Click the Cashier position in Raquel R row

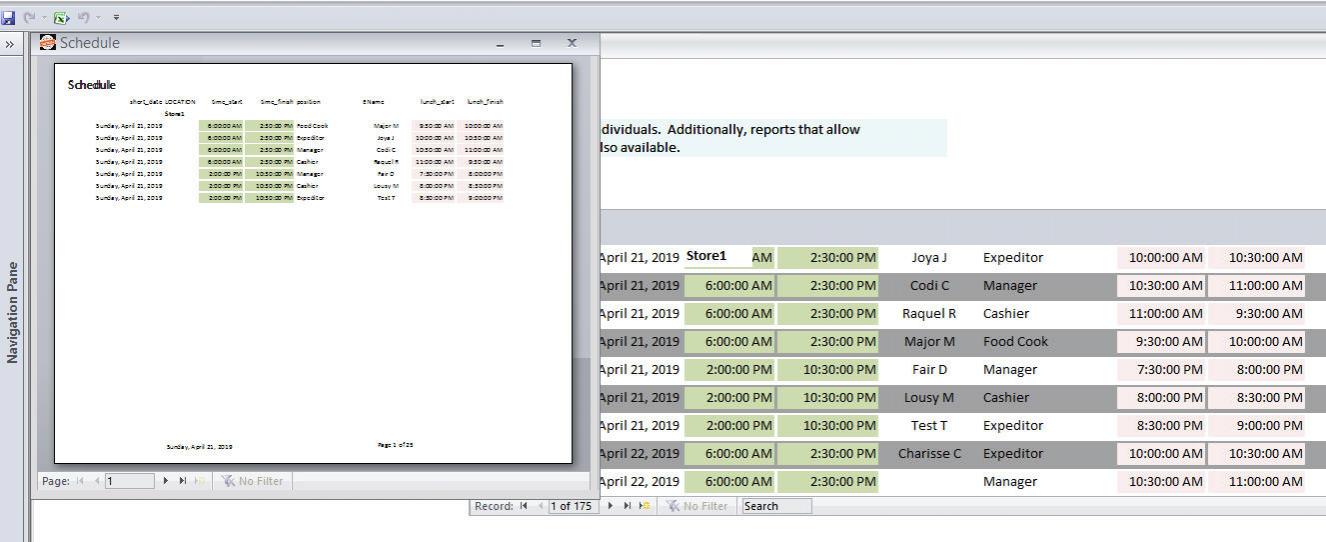point(1006,313)
